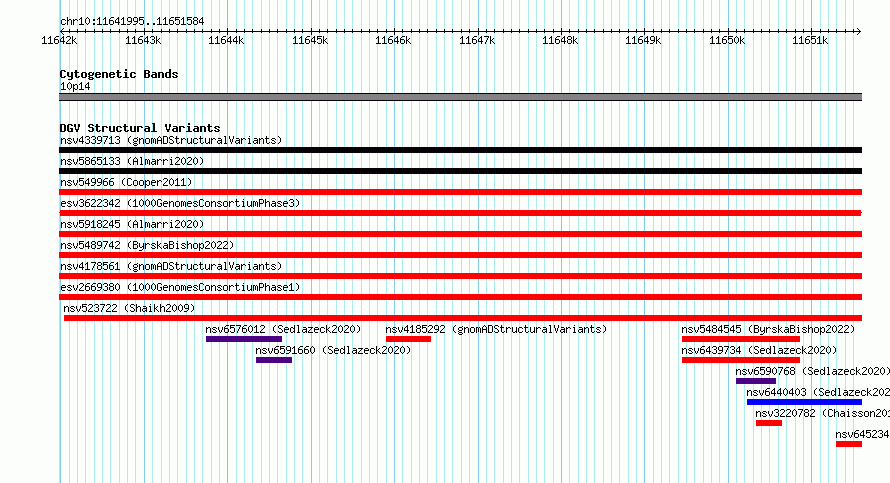890x483 pixels.
Task: Click the 11650k ruler position label
Action: click(x=727, y=40)
